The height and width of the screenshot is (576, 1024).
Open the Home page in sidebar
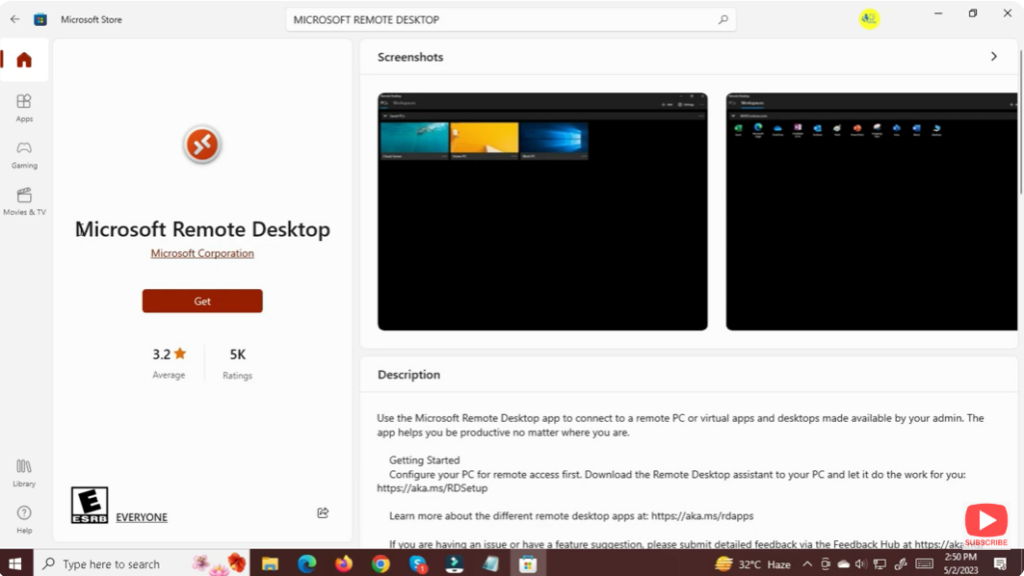(x=24, y=60)
